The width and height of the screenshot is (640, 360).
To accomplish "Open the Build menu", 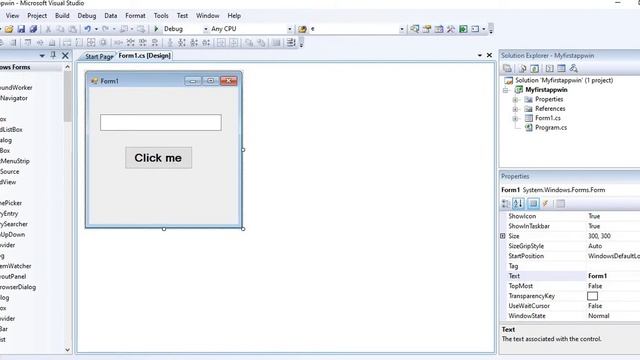I will tap(62, 16).
